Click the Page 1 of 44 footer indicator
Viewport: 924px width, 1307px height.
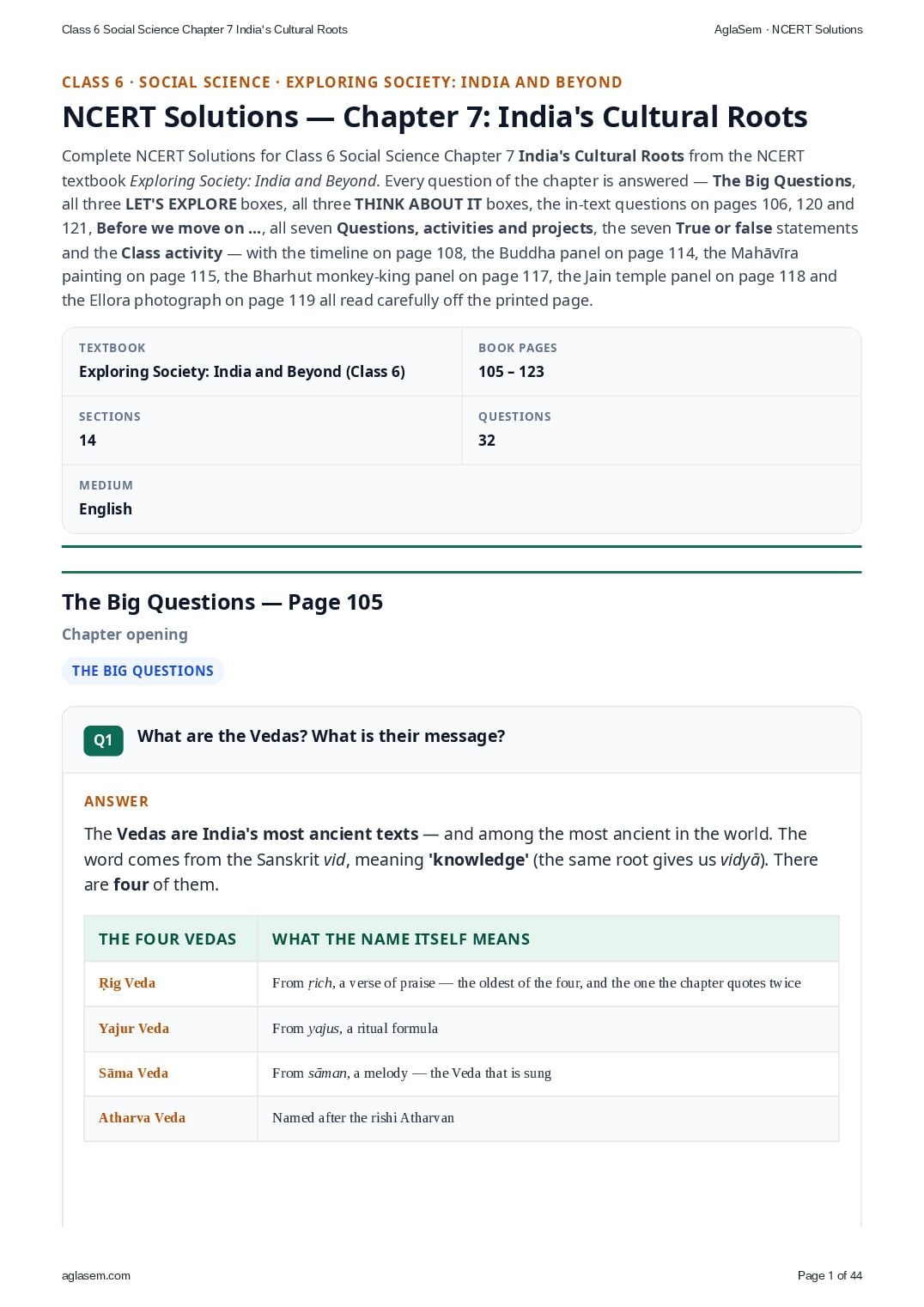click(830, 1275)
